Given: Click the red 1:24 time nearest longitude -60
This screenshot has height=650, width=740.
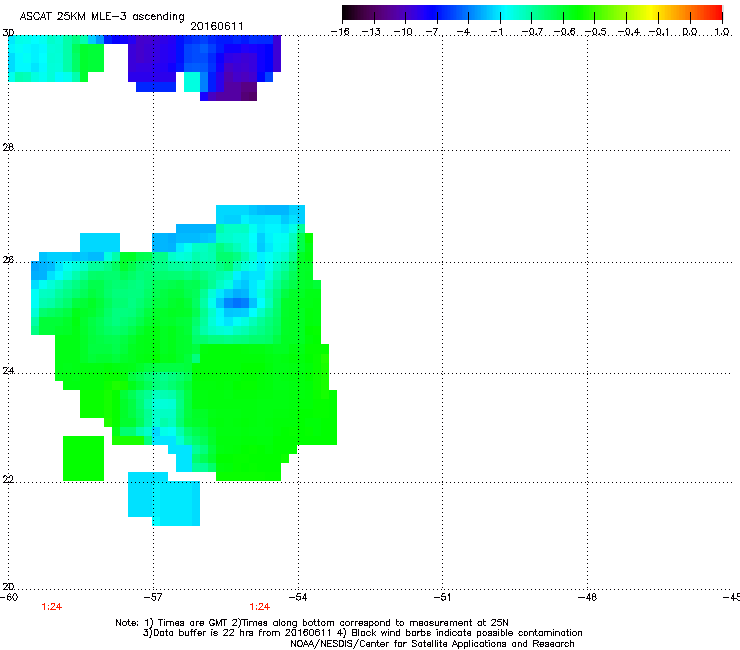Looking at the screenshot, I should point(51,607).
